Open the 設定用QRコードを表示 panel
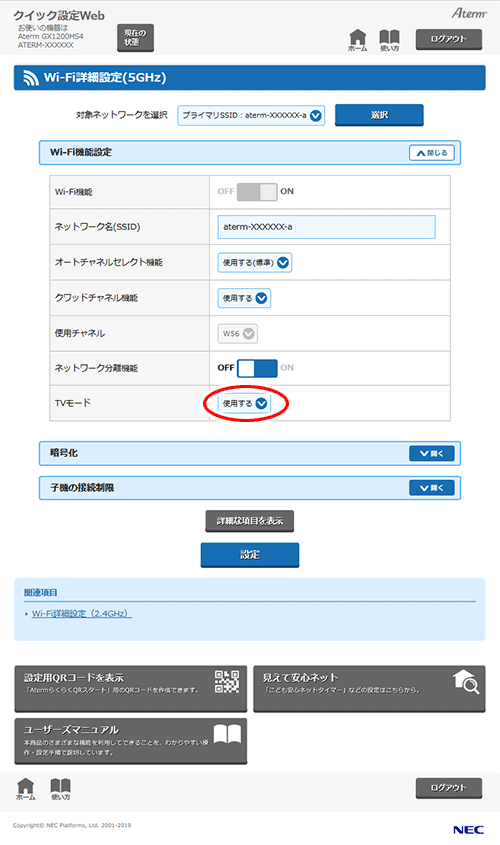 [x=130, y=689]
